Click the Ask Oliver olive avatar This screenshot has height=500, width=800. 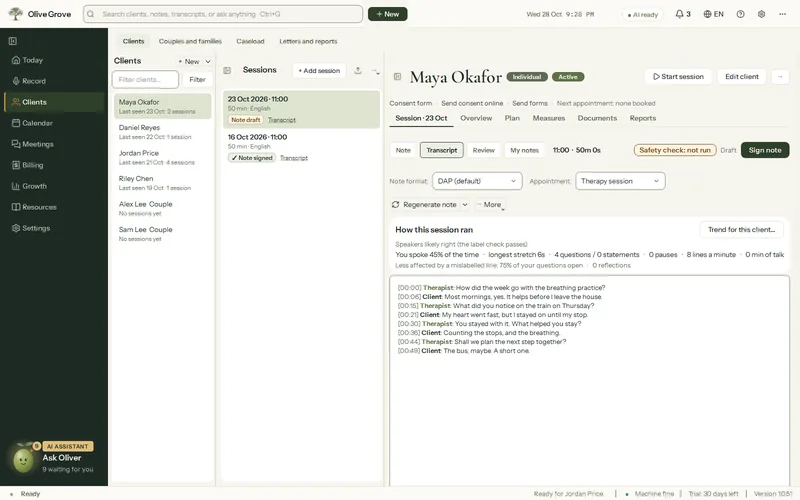[x=23, y=460]
